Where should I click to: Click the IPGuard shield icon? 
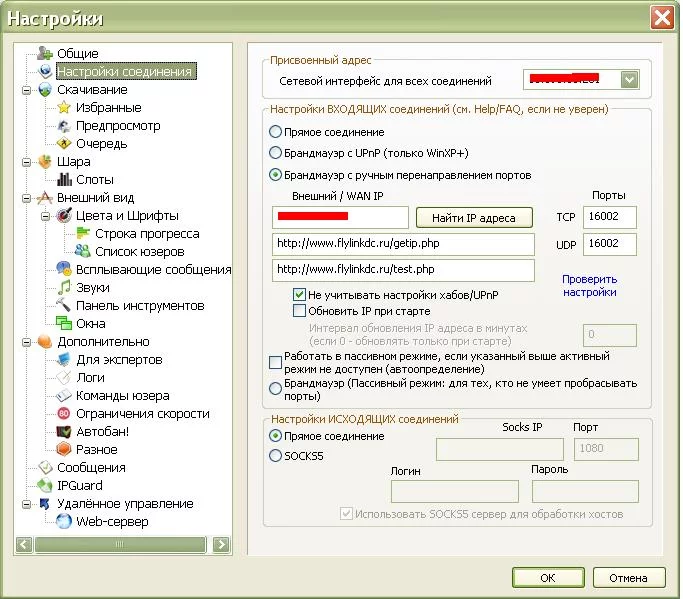point(45,485)
